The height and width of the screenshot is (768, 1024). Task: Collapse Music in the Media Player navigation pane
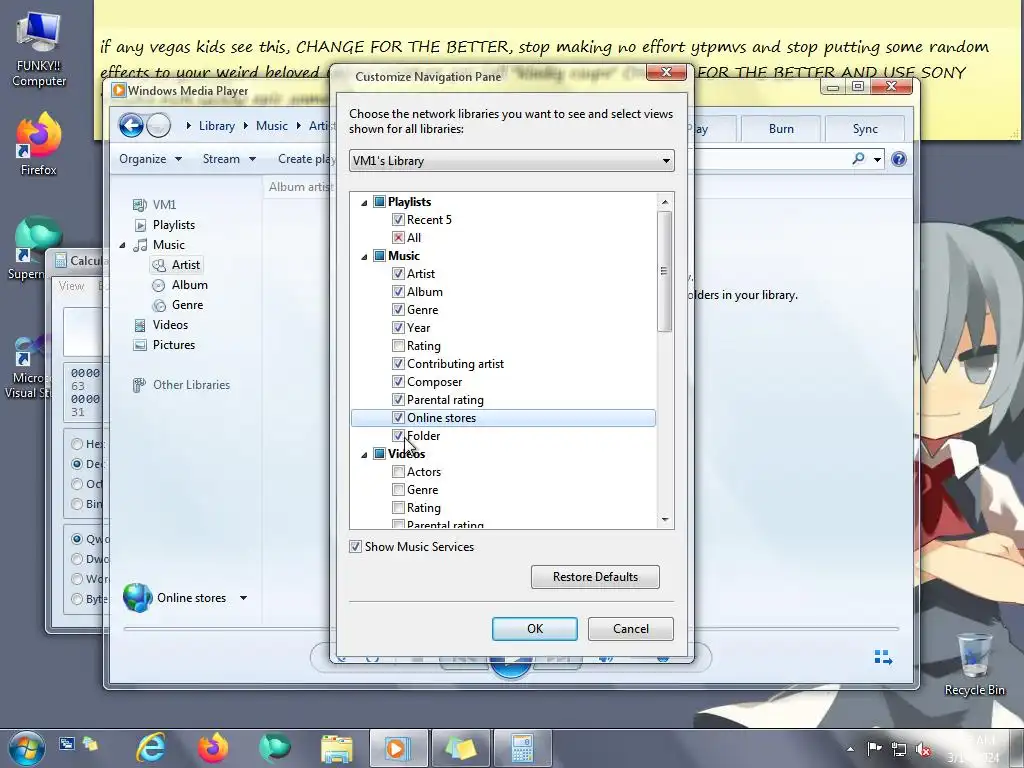pyautogui.click(x=122, y=246)
